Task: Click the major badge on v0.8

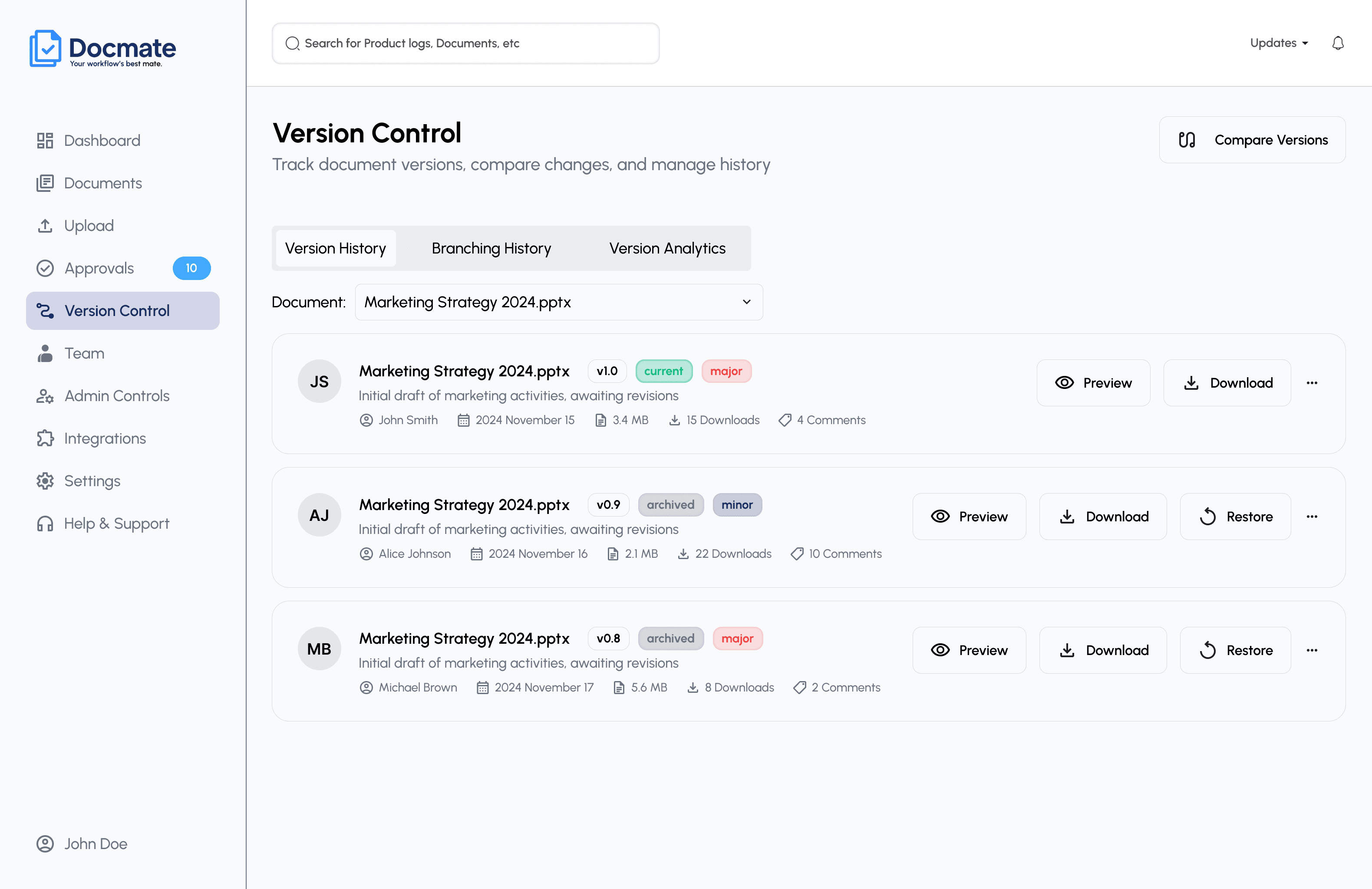Action: [737, 639]
